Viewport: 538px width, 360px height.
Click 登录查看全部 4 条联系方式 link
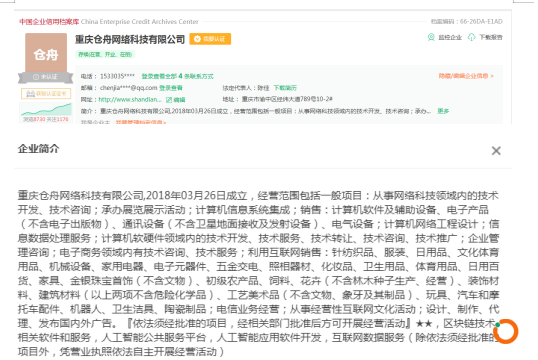[x=177, y=76]
